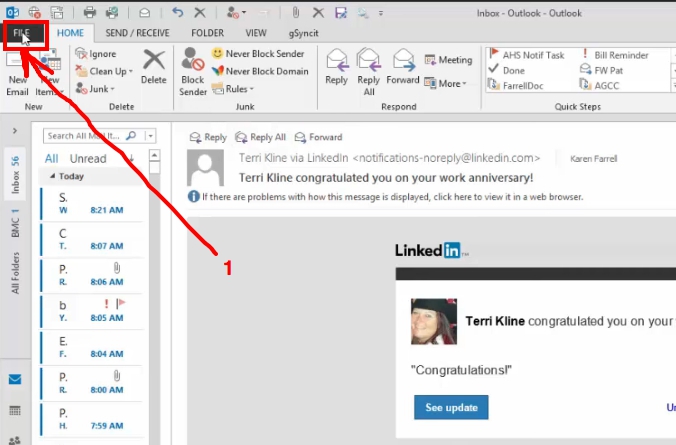Screen dimensions: 676x445
Task: Filter message list by All
Action: pos(51,159)
